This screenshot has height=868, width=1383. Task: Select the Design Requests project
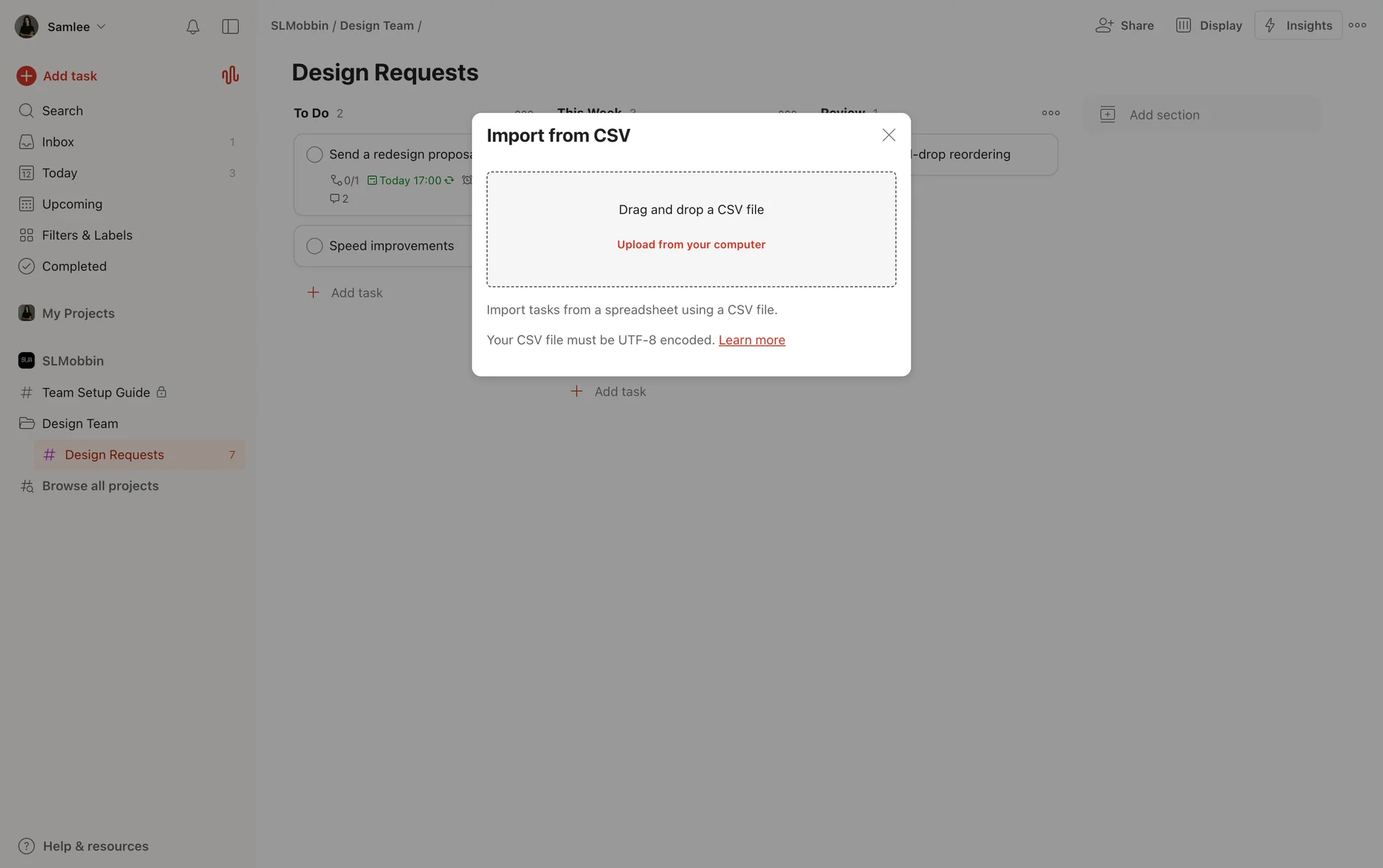(114, 455)
